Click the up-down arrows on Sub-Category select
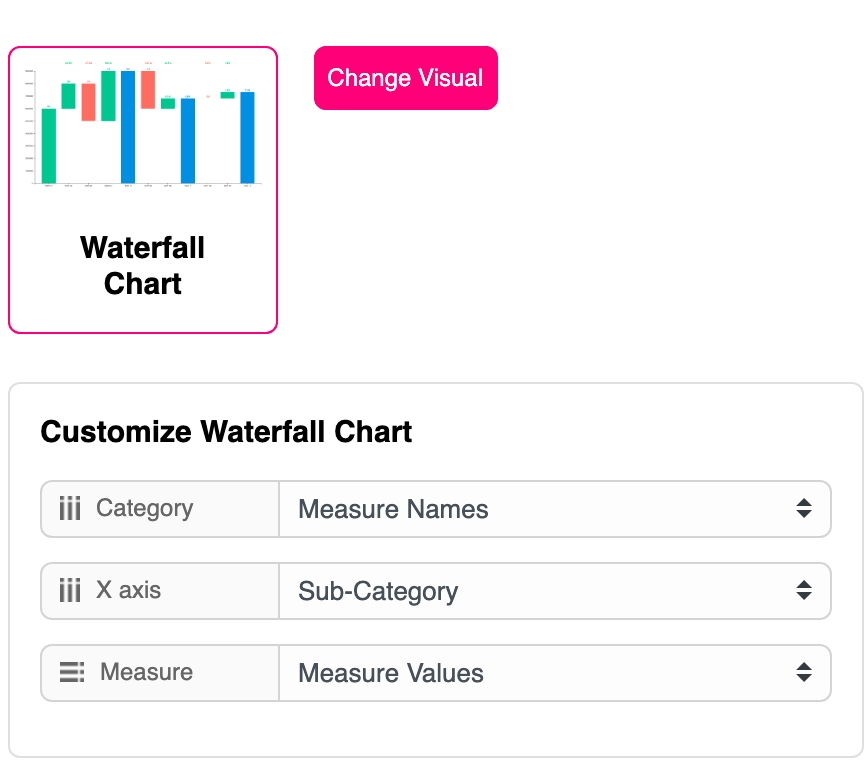Screen dimensions: 866x768 pyautogui.click(x=804, y=591)
